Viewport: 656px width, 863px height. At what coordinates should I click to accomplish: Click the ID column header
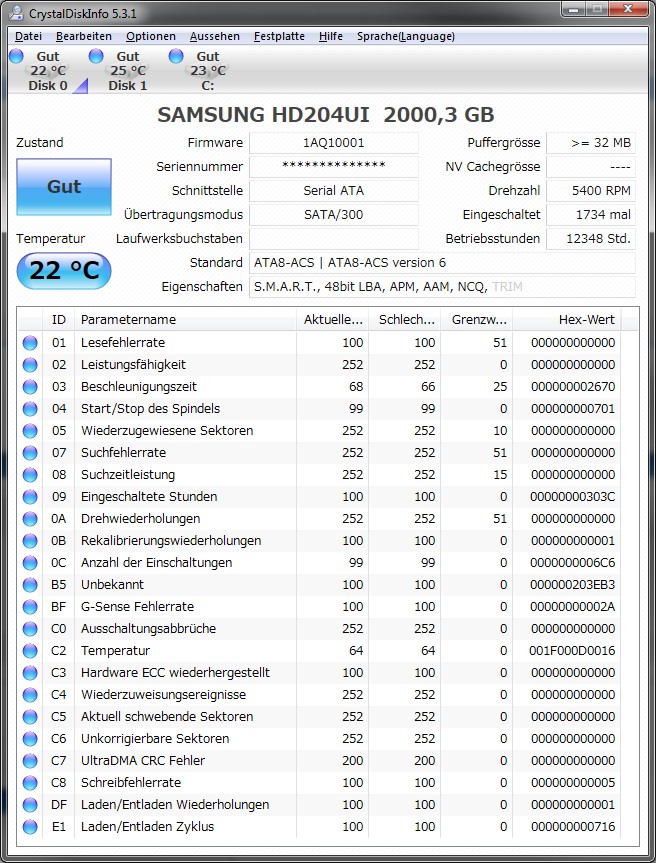[58, 320]
